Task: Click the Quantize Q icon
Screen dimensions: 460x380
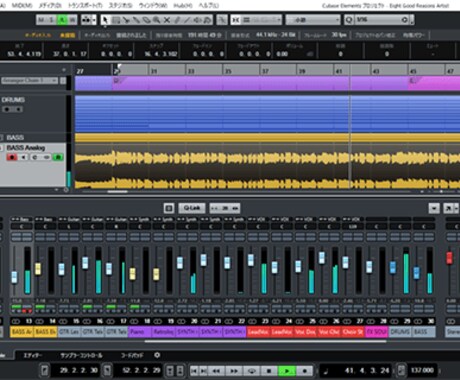Action: 349,20
